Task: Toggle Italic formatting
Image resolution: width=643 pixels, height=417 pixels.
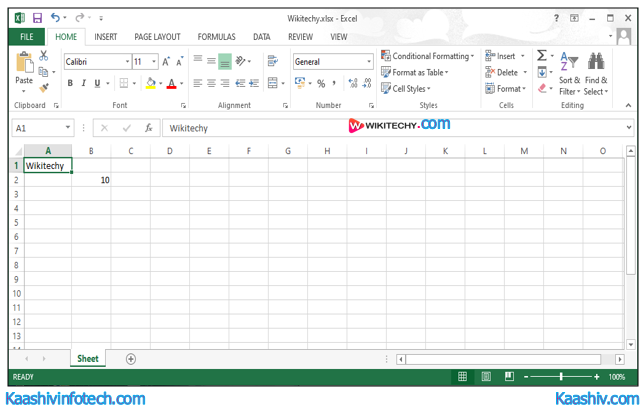Action: (x=84, y=84)
